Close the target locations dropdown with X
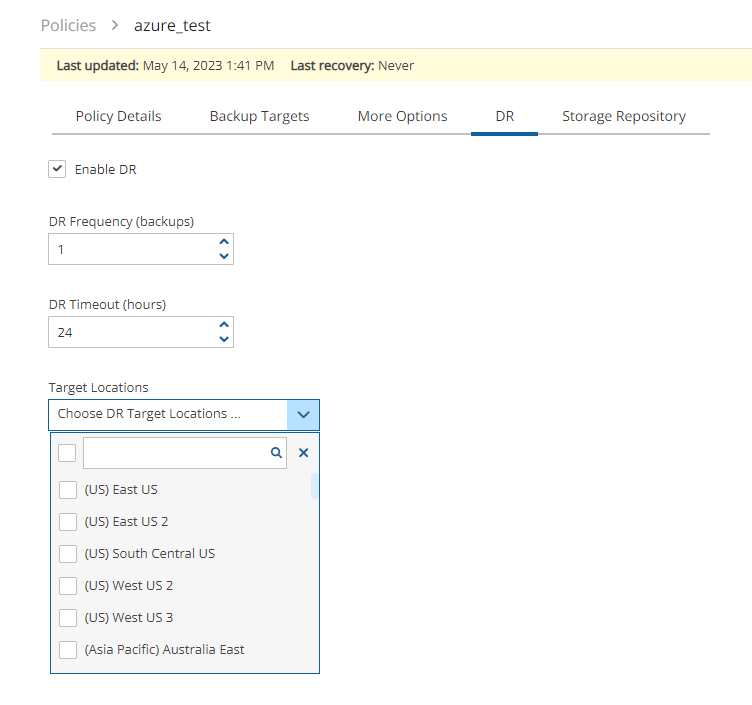Screen dimensions: 752x705 pyautogui.click(x=304, y=453)
